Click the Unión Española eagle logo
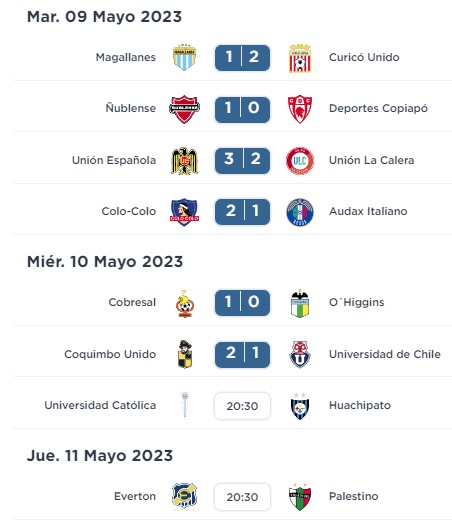Screen dimensions: 452x529 pos(184,161)
